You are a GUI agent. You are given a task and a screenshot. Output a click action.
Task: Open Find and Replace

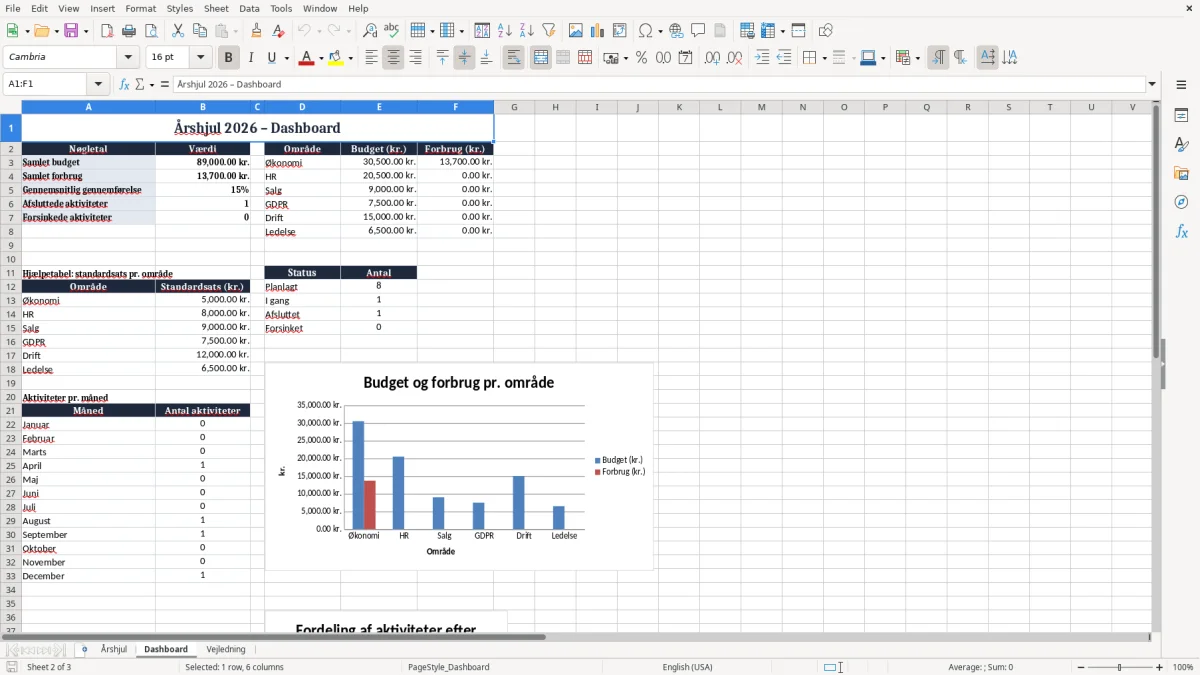click(x=370, y=31)
